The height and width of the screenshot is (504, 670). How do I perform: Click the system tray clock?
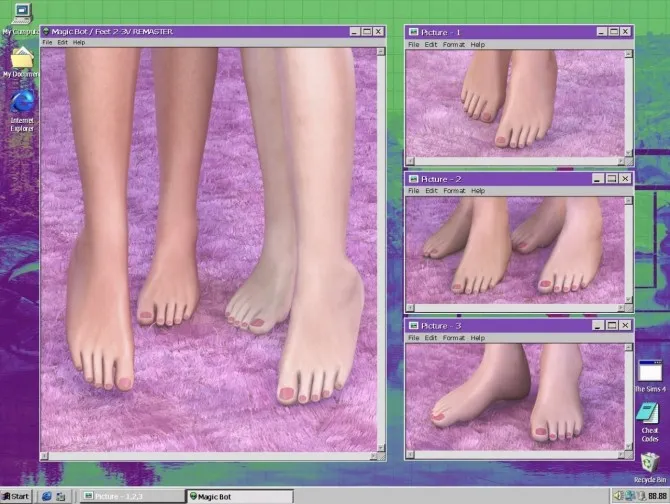pos(658,496)
